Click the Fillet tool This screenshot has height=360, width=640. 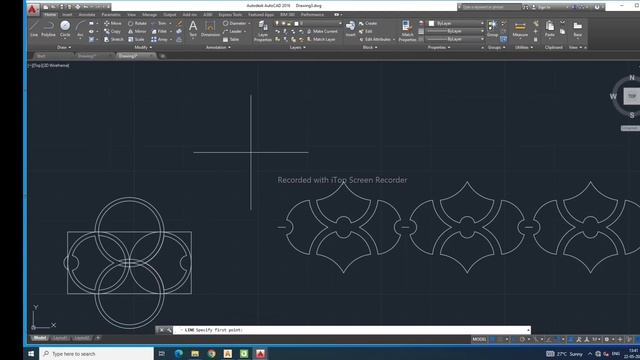tap(159, 31)
